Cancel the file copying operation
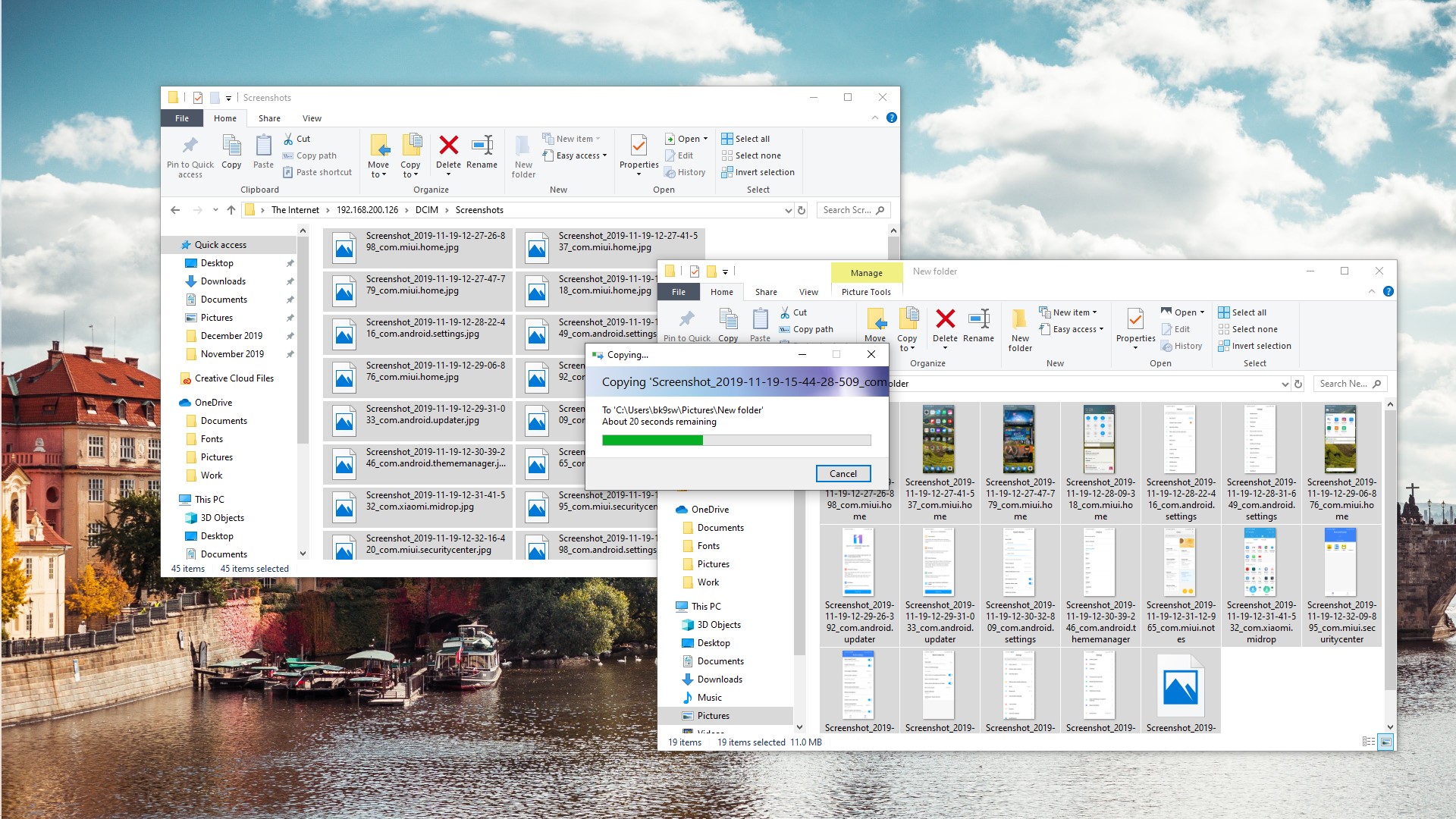 click(x=843, y=473)
